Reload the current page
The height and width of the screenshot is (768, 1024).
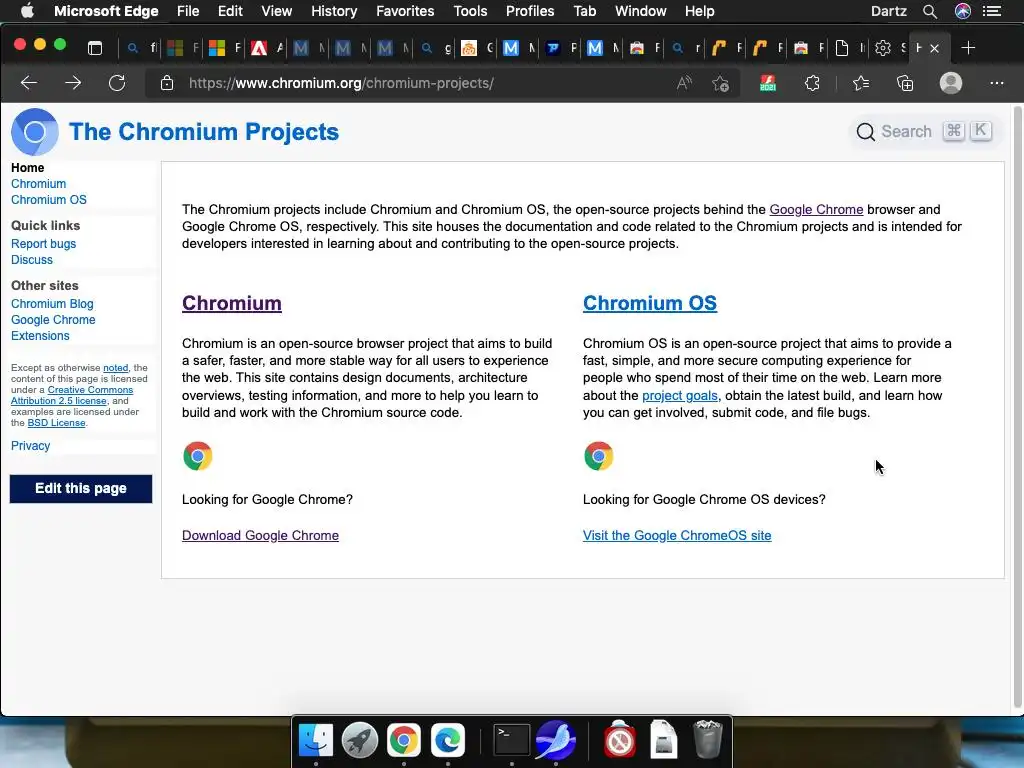[117, 83]
